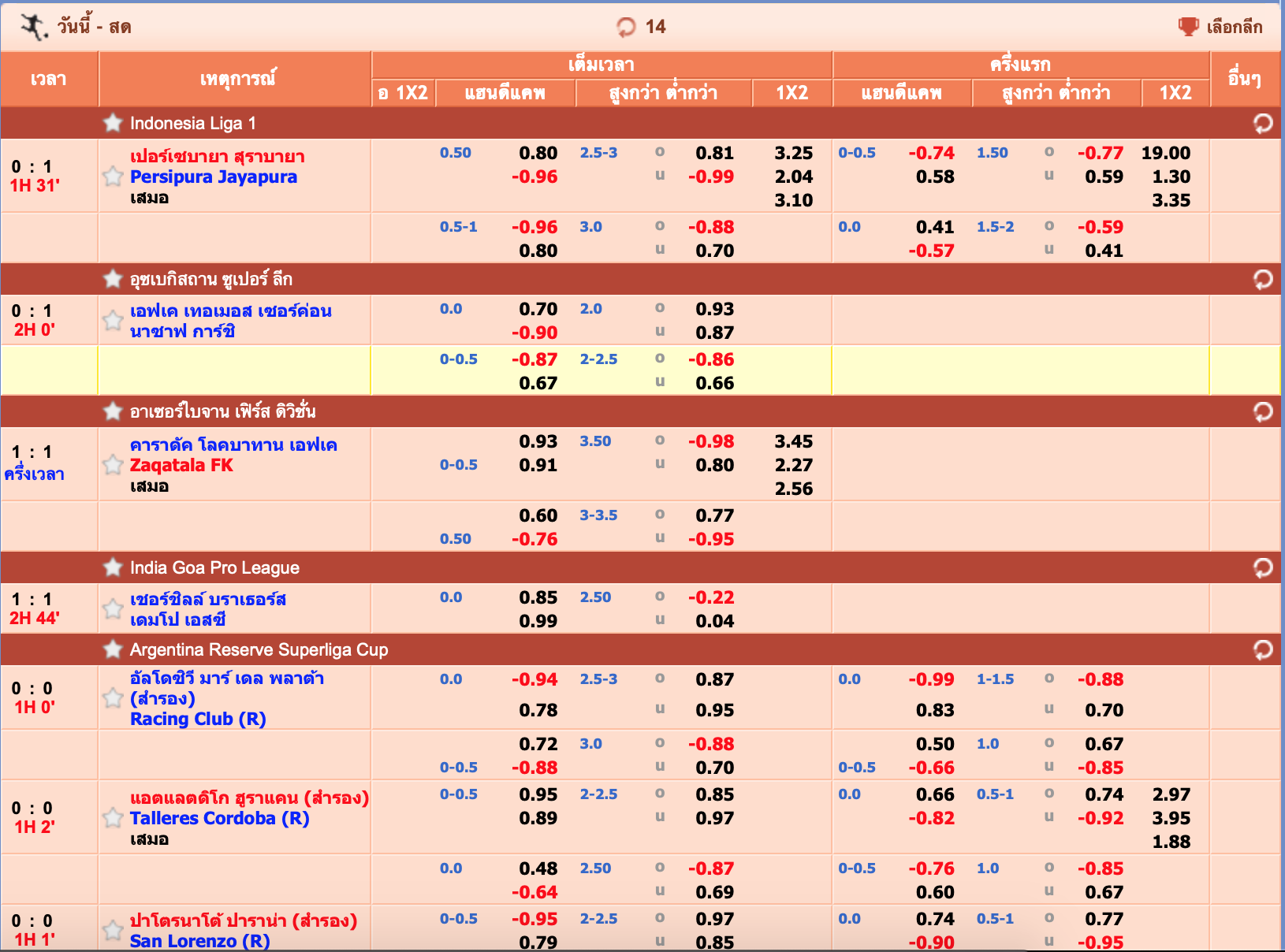Star the Talleres Cordoba (R) match
Screen dimensions: 1285x952
click(113, 818)
